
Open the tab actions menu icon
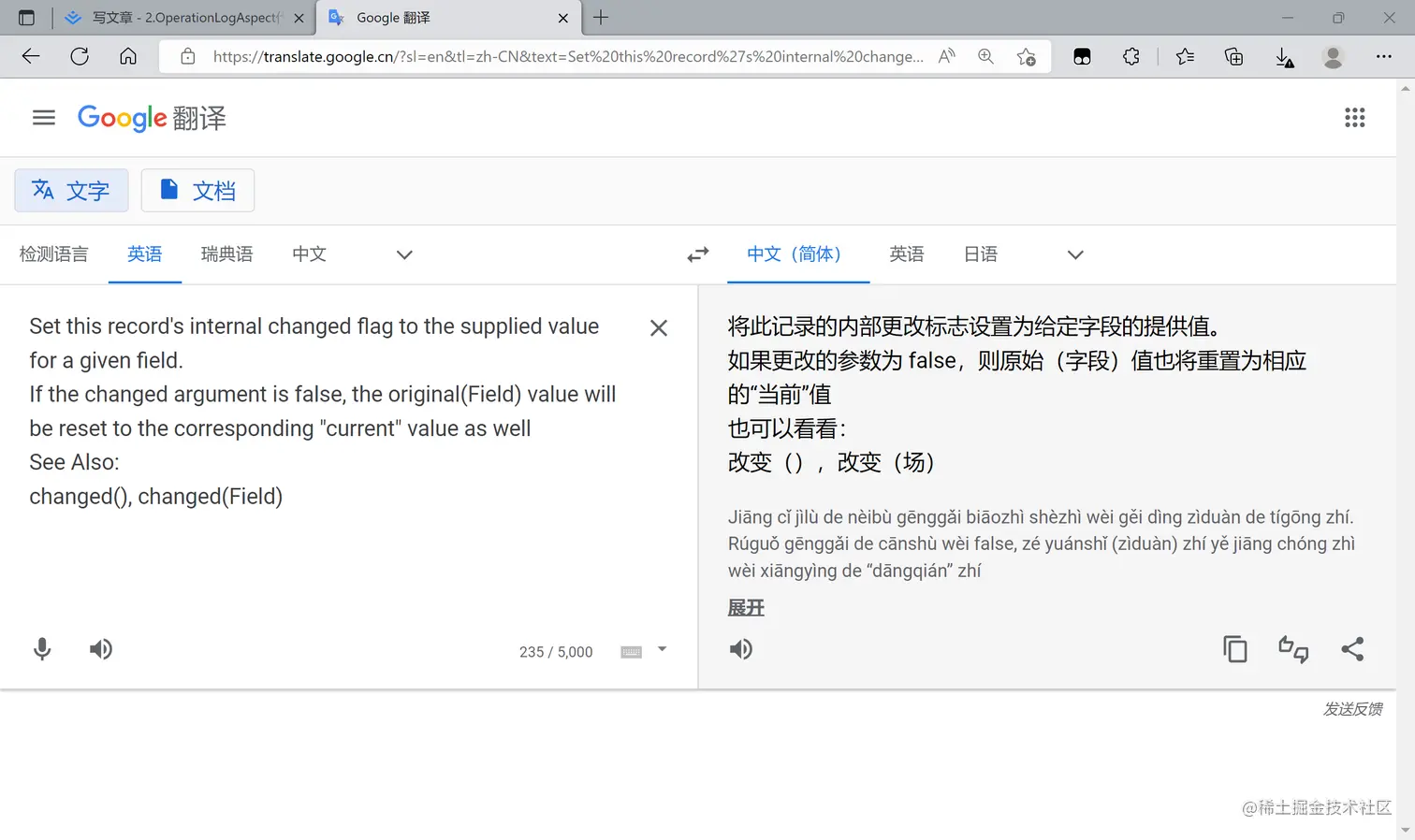click(26, 18)
